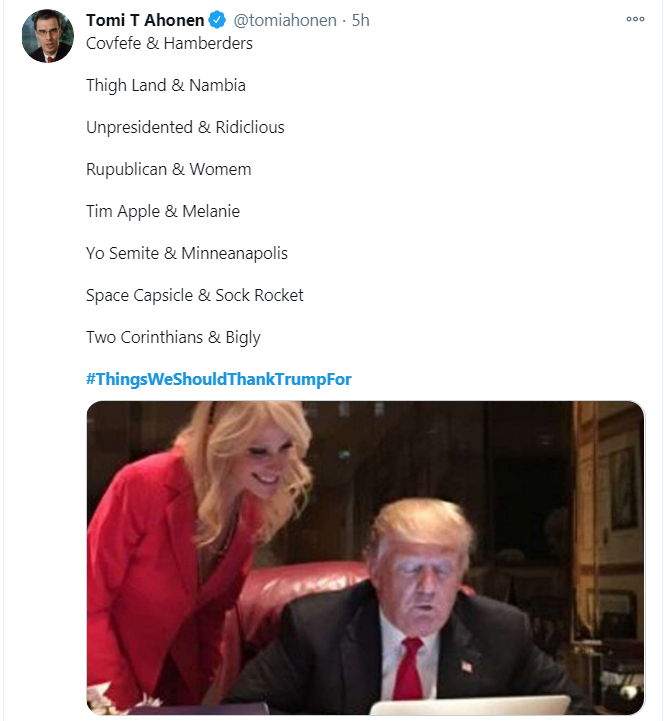This screenshot has width=664, height=721.
Task: Open the #ThingsWeShouldThankTrumpFor hashtag
Action: point(219,379)
